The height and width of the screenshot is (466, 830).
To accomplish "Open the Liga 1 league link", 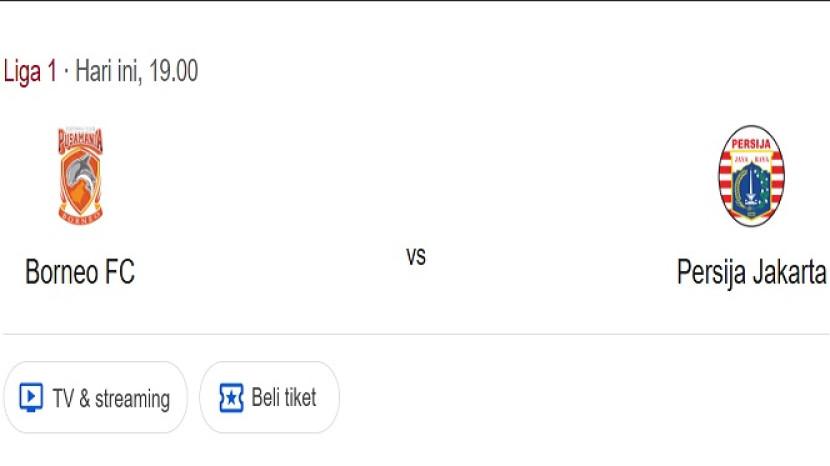I will 30,72.
